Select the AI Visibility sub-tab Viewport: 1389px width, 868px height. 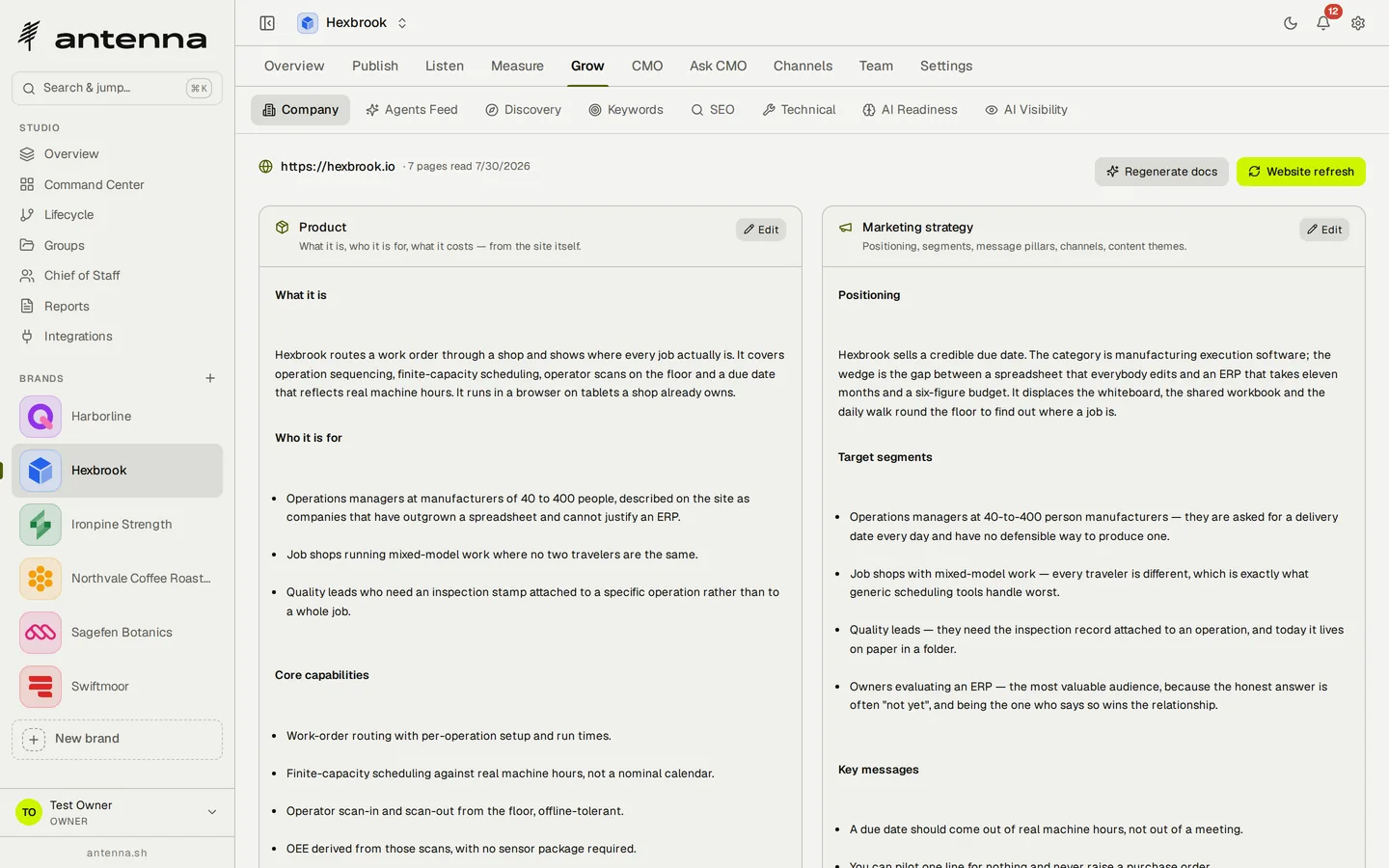point(1026,110)
